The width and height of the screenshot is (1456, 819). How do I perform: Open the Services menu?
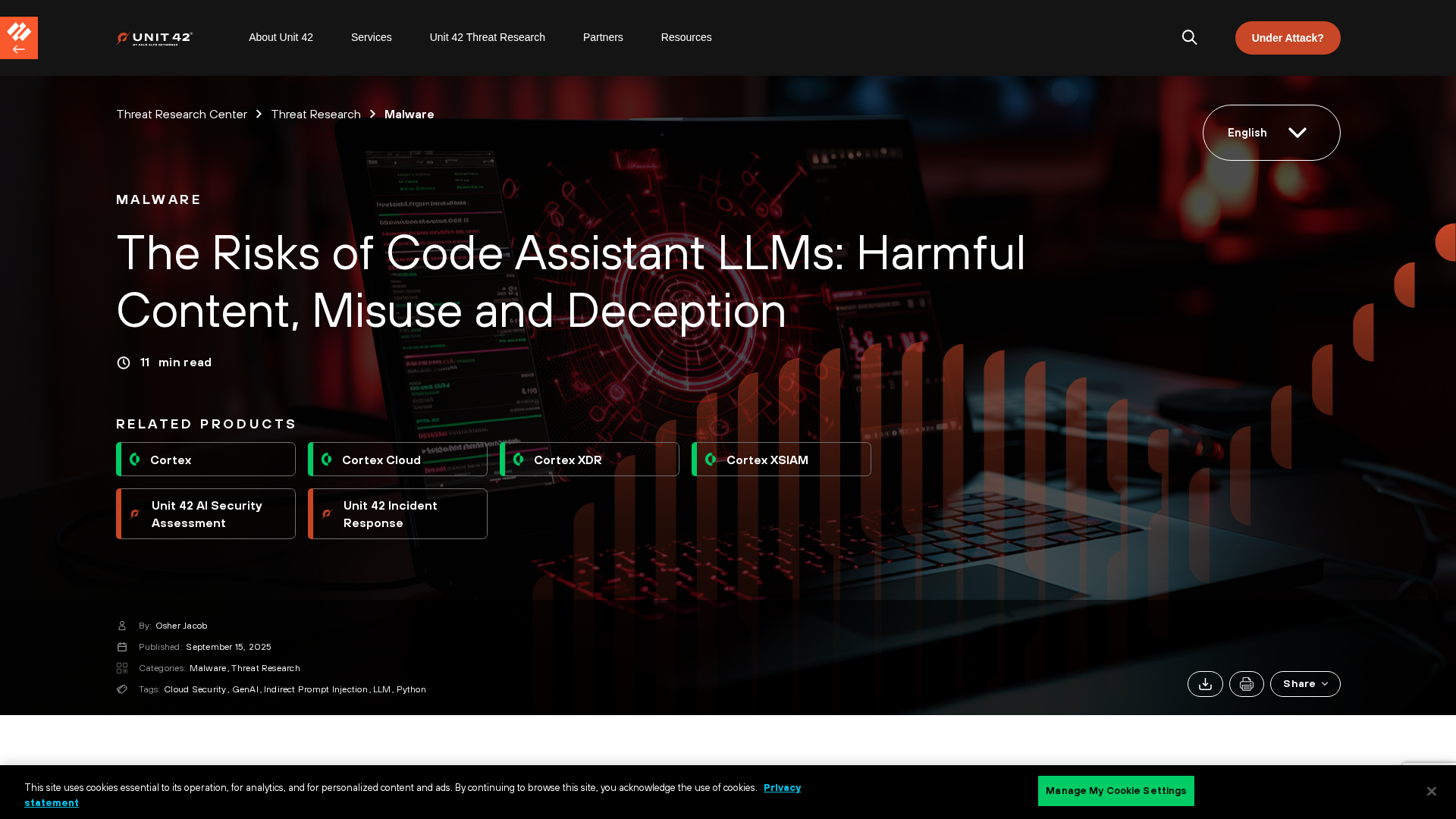(x=371, y=37)
